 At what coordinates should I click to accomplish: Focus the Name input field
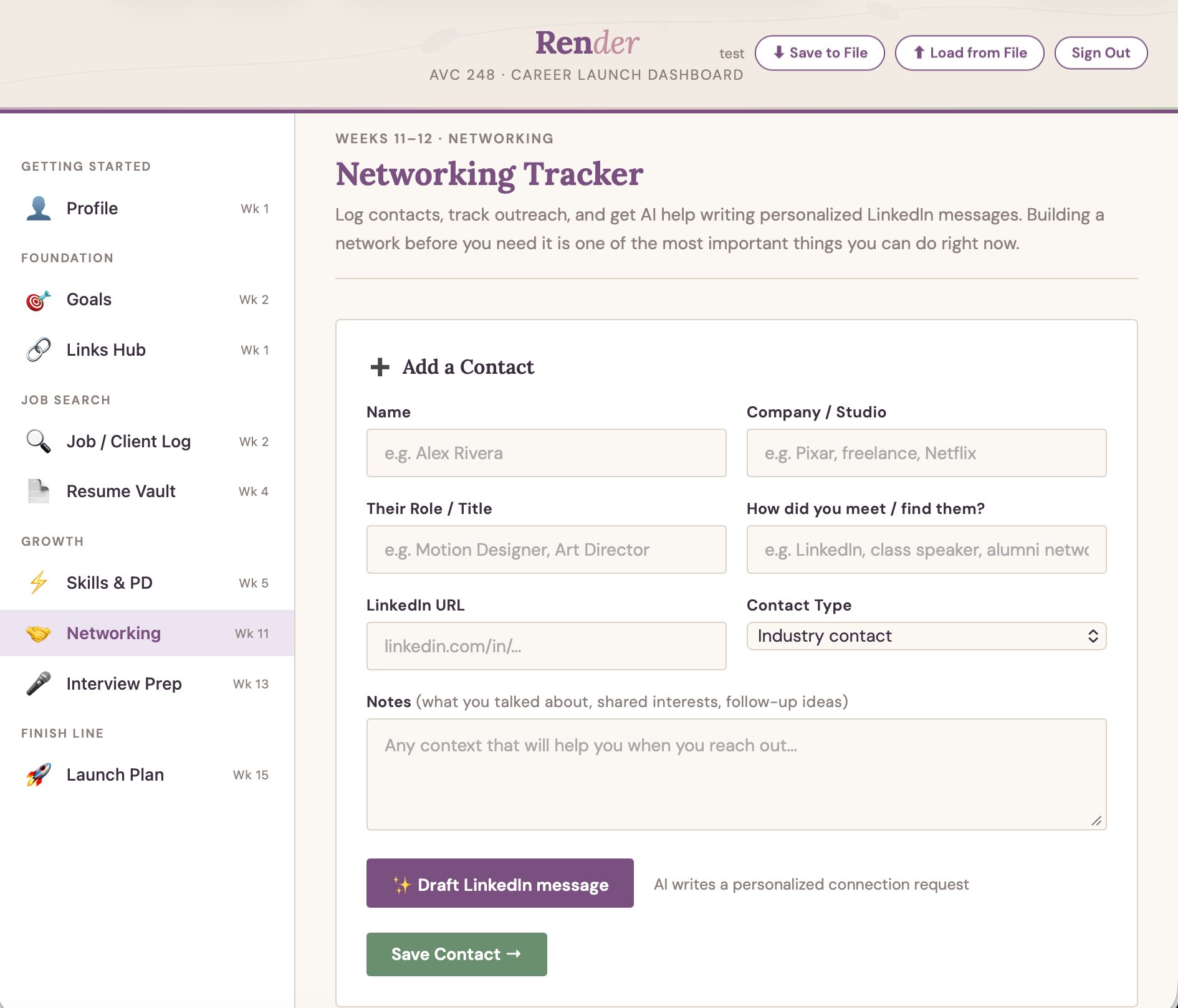546,453
